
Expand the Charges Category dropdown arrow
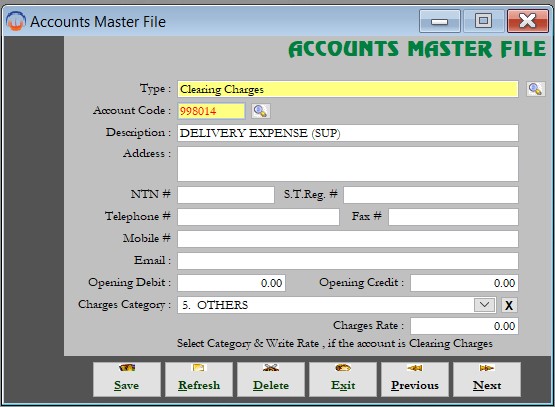[x=484, y=305]
